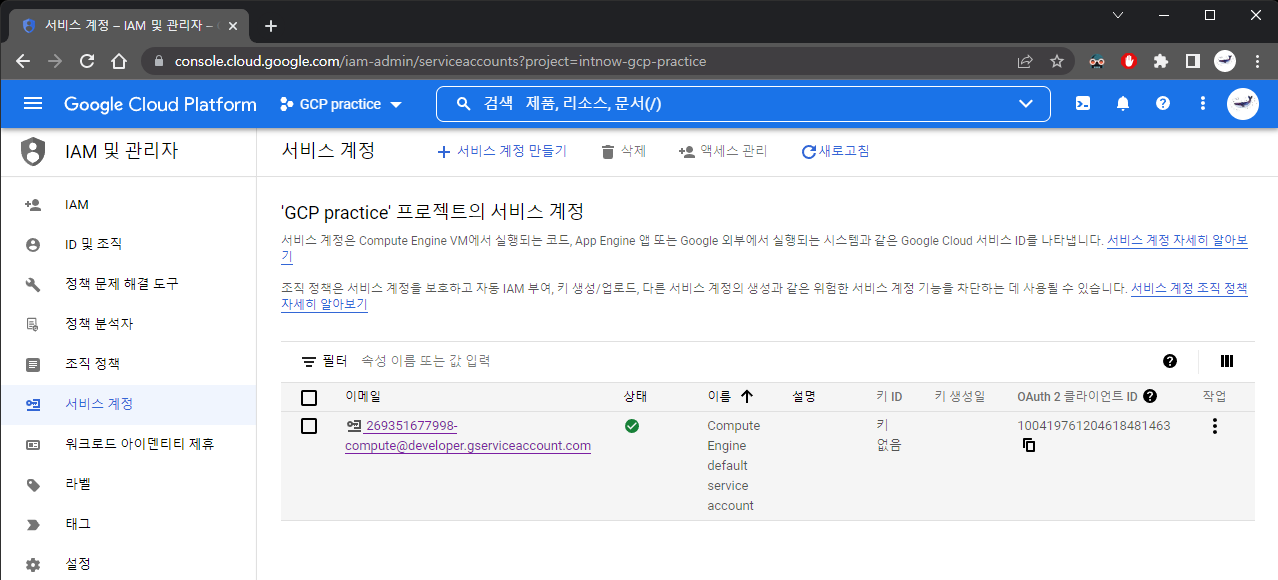Click the Compute Engine default service account name
The image size is (1278, 580).
click(734, 466)
